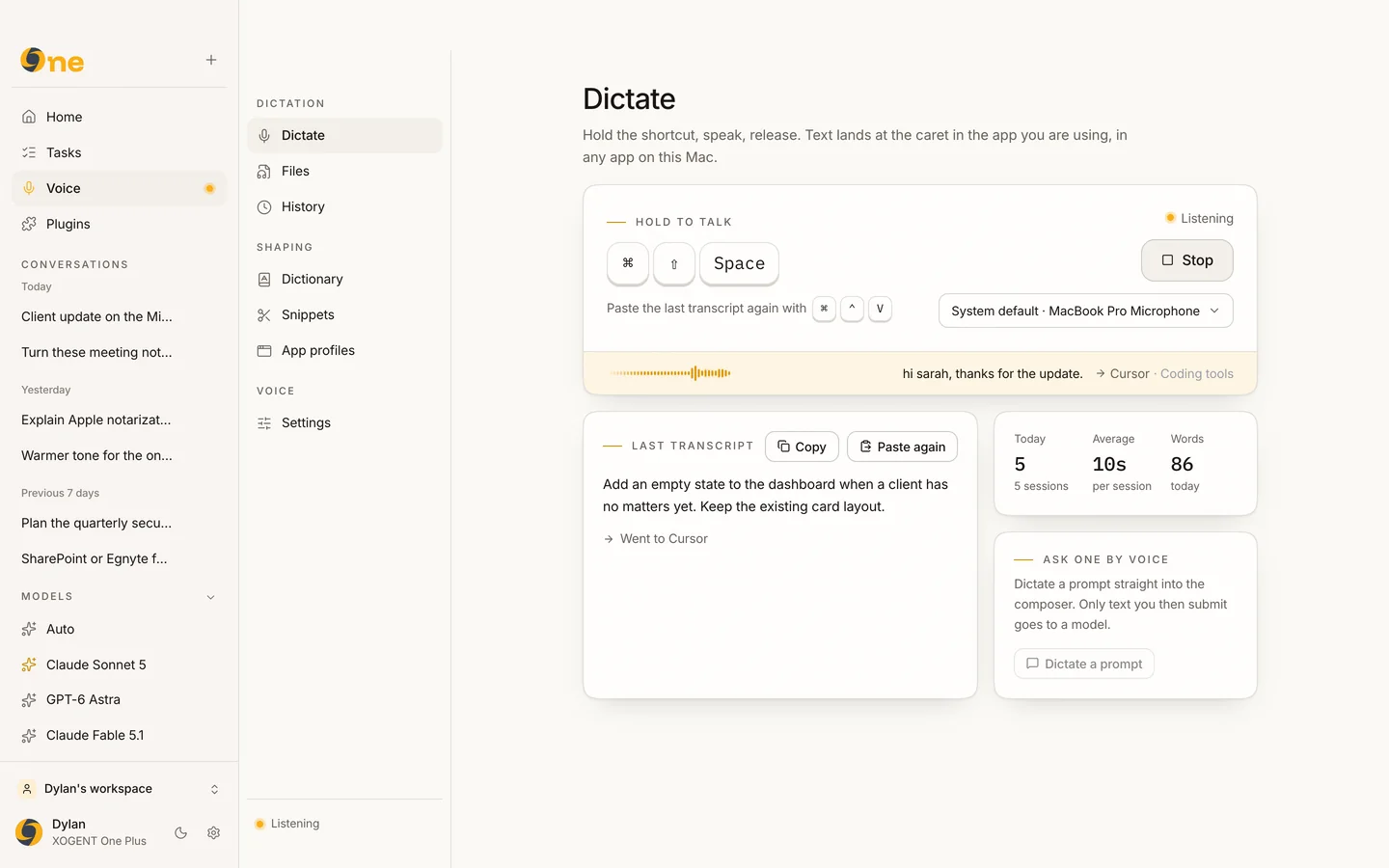
Task: Click the Dictate microphone icon
Action: click(x=264, y=136)
